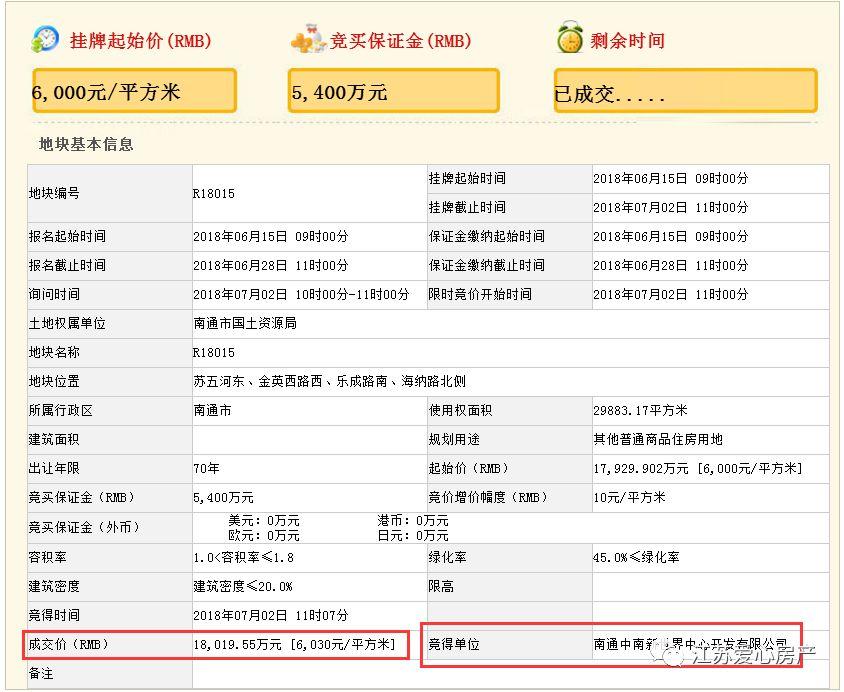Click the 已成交 status banner
The image size is (844, 692).
[685, 90]
